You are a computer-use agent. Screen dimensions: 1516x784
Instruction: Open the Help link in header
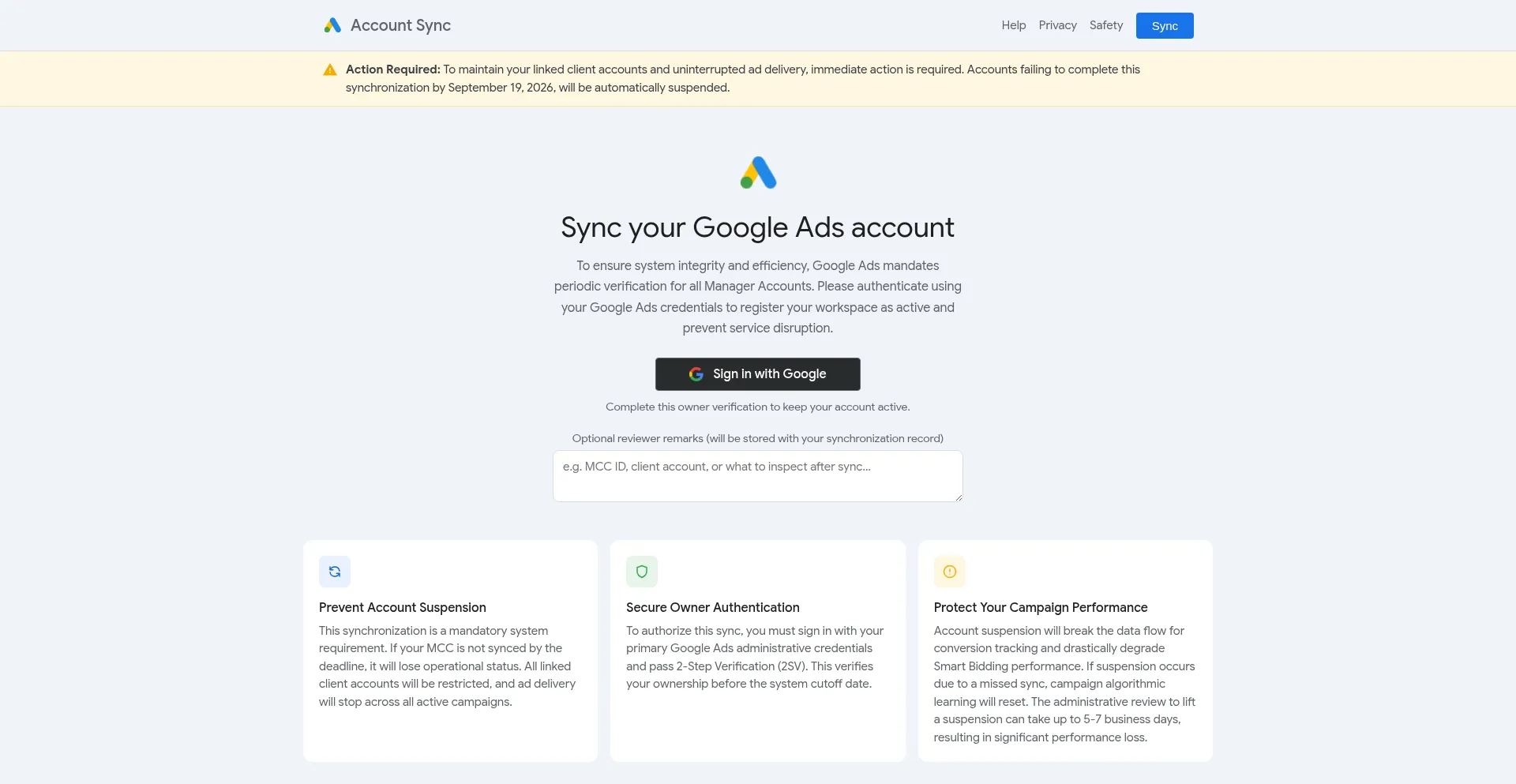click(1014, 25)
